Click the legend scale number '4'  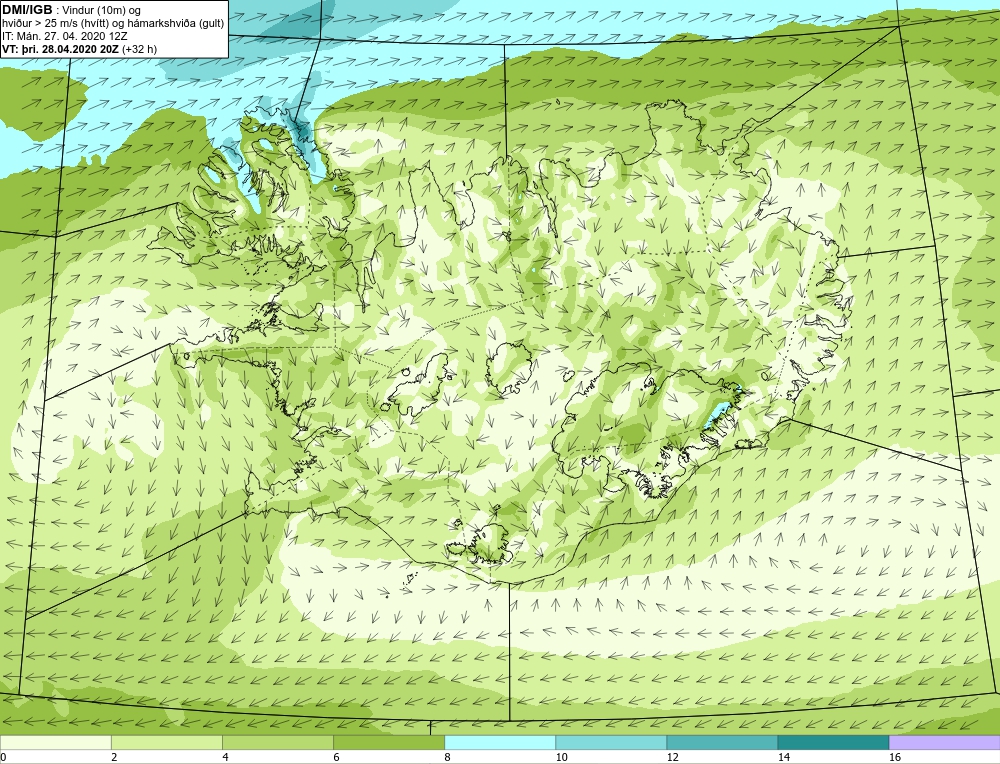(225, 758)
